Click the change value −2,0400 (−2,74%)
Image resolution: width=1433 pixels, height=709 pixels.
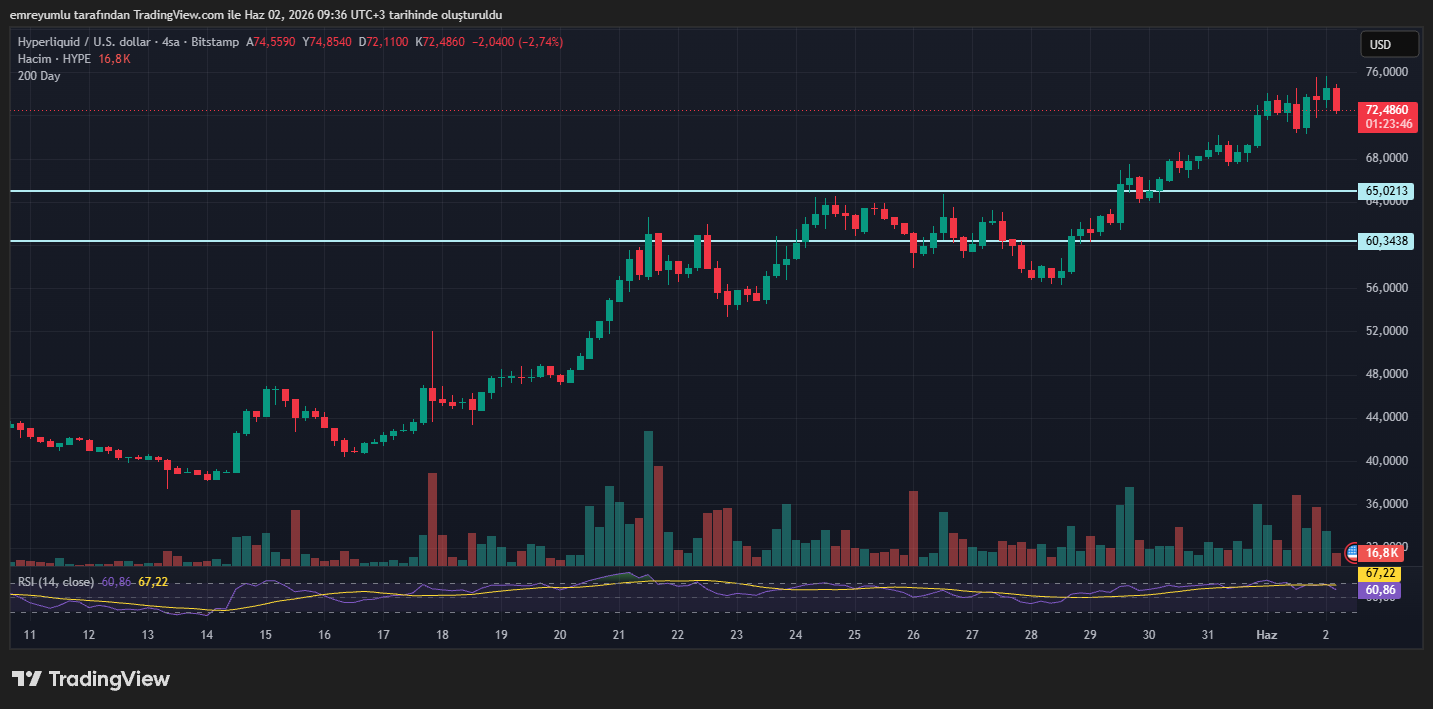[x=520, y=42]
